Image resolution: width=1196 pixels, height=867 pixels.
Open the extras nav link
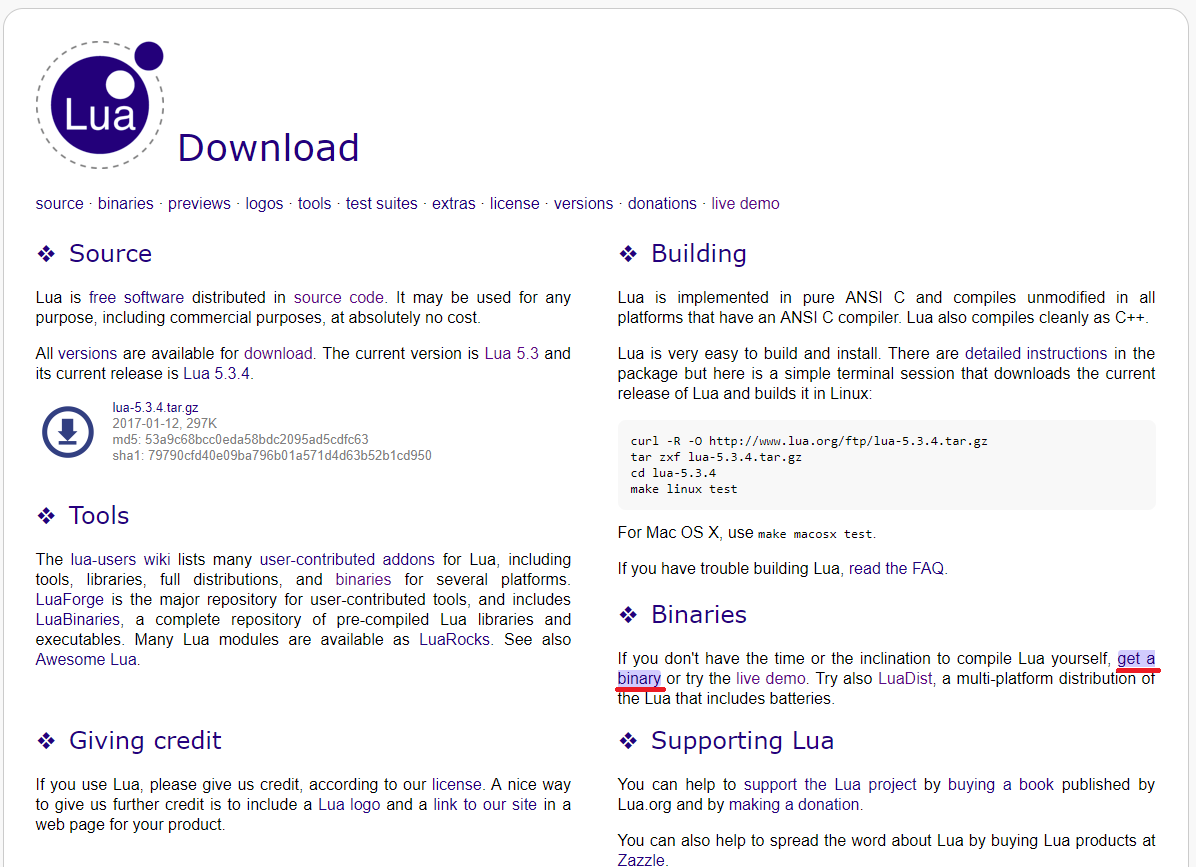[454, 204]
